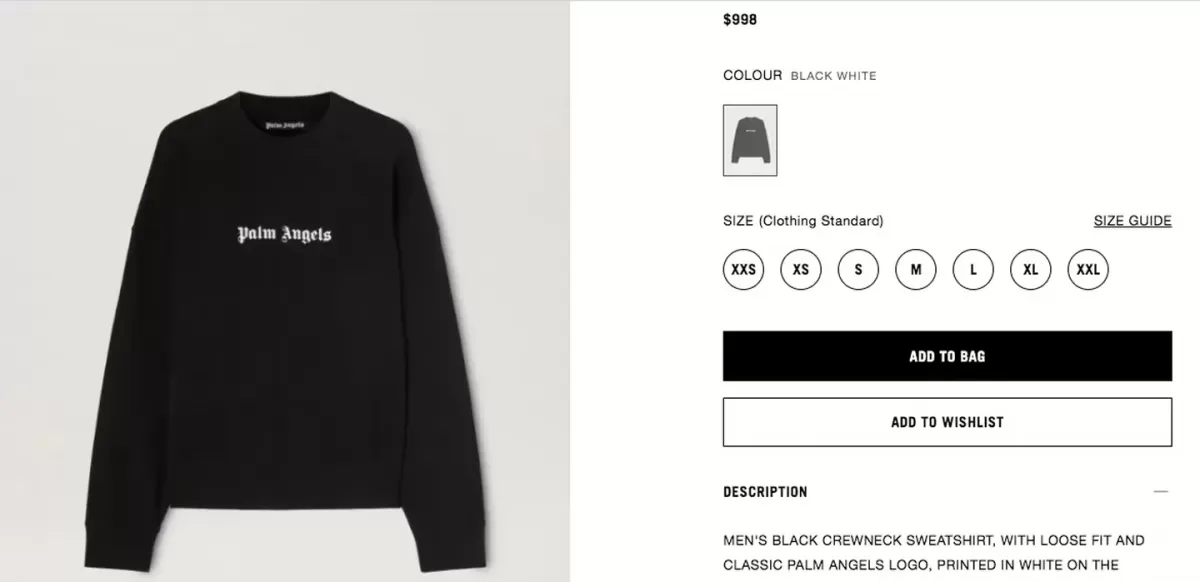Select the Black White colour swatch thumbnail

(x=750, y=140)
